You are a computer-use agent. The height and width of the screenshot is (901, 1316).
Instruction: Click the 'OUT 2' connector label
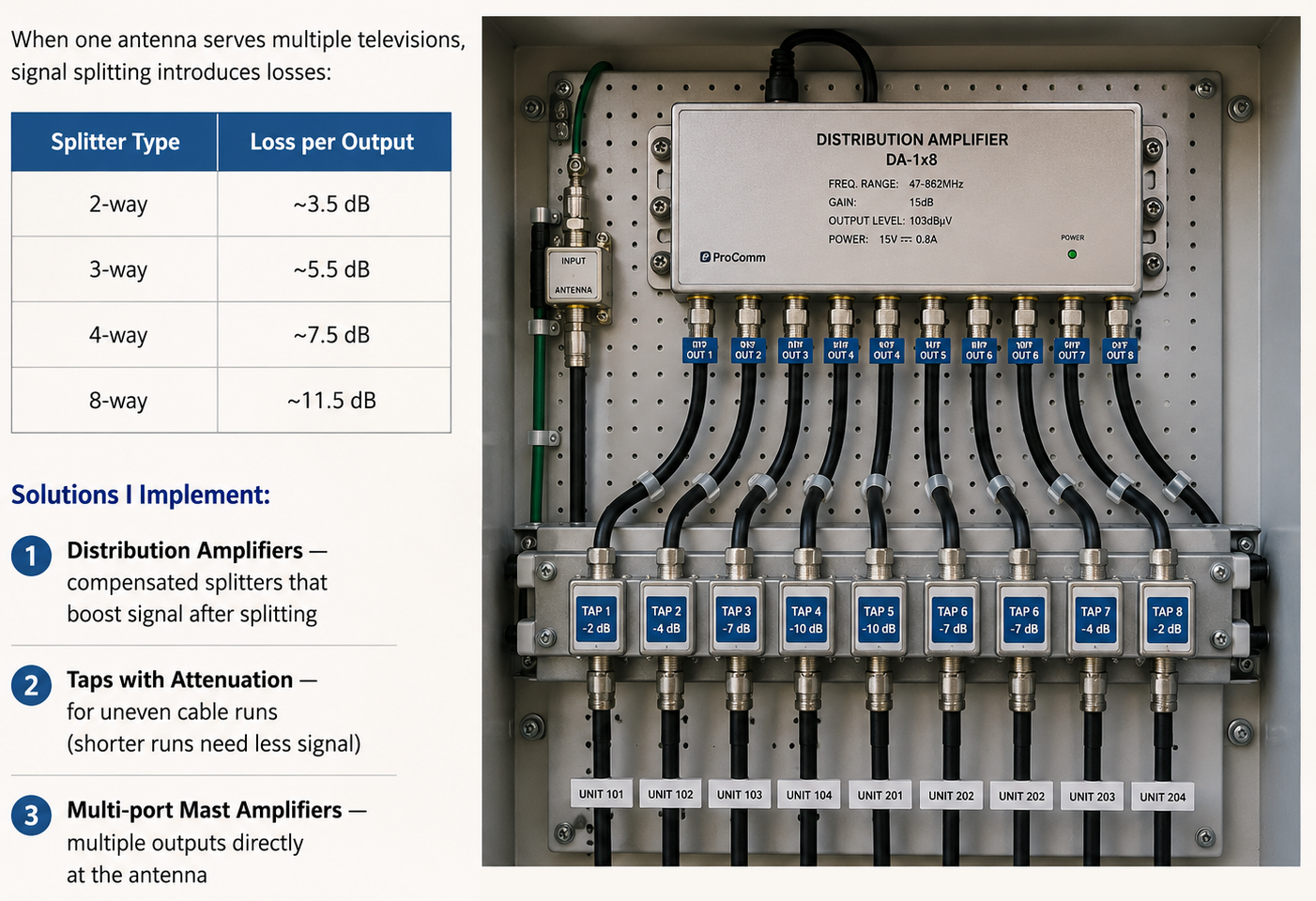(748, 350)
